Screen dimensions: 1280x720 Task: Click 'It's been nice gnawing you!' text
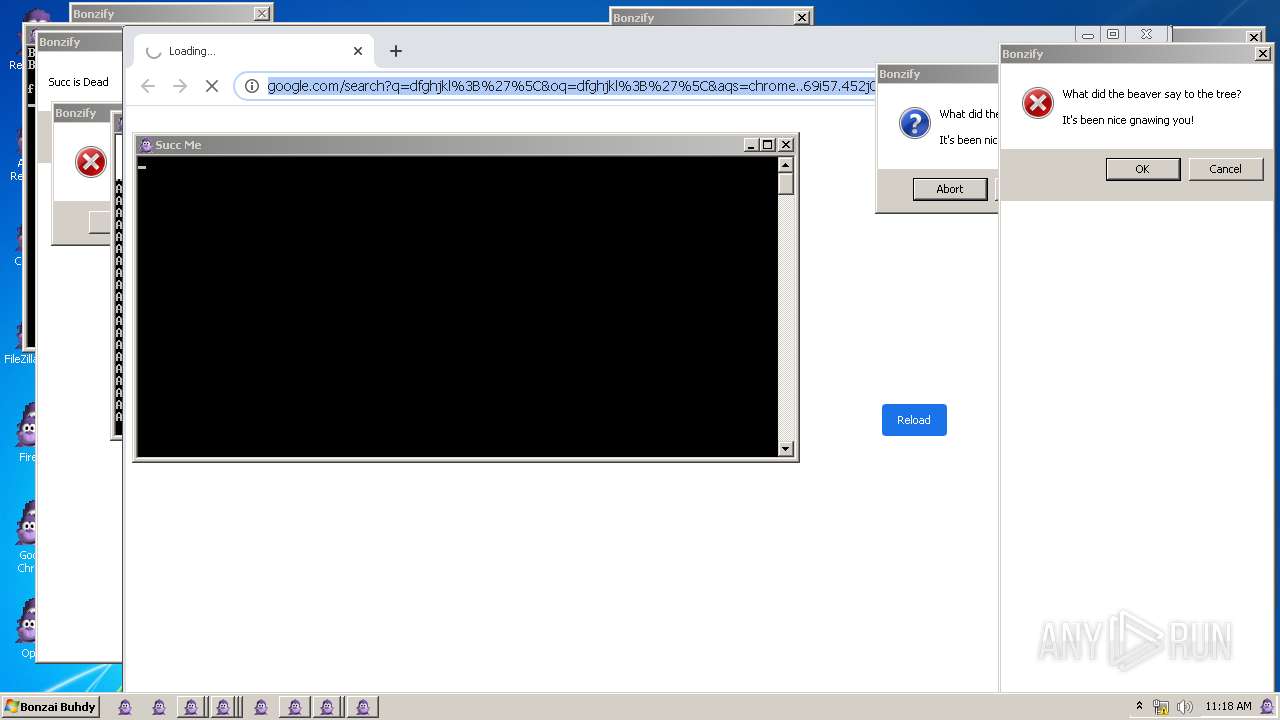coord(1128,120)
